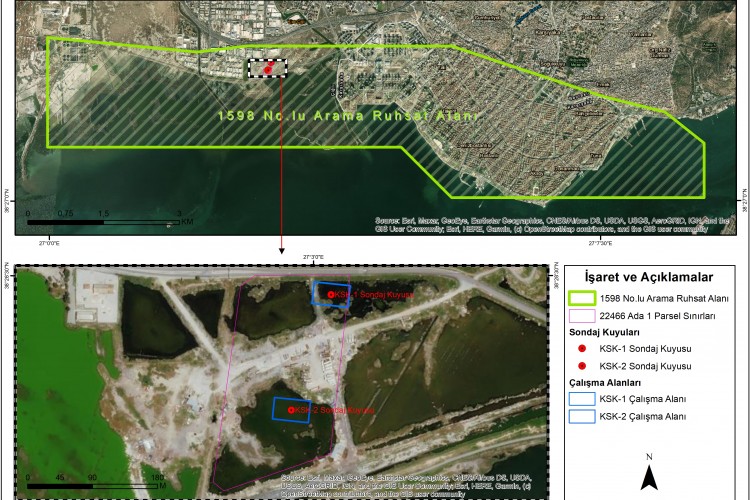The height and width of the screenshot is (500, 750).
Task: Select the blue legend swatch for KSK-2 Çalışma Alanı
Action: (x=582, y=416)
